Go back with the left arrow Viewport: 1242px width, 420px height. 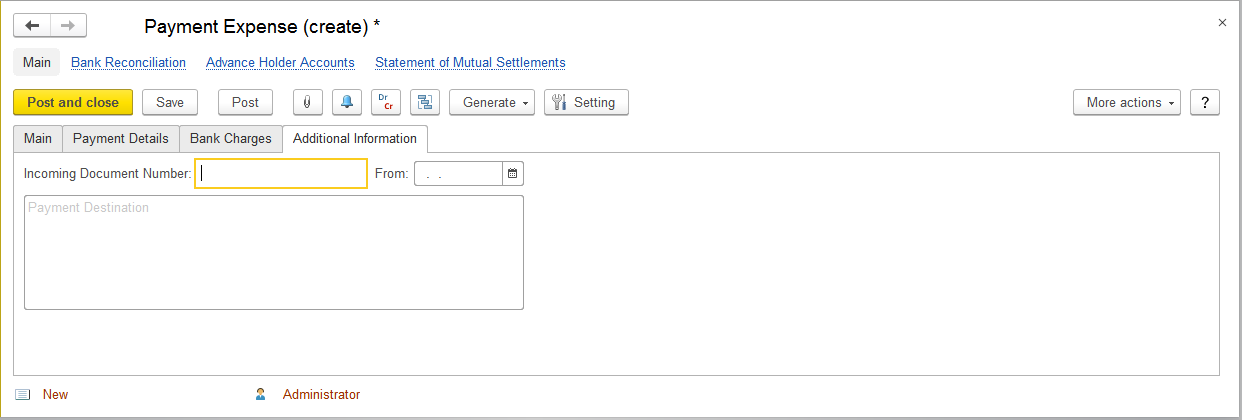[x=32, y=25]
